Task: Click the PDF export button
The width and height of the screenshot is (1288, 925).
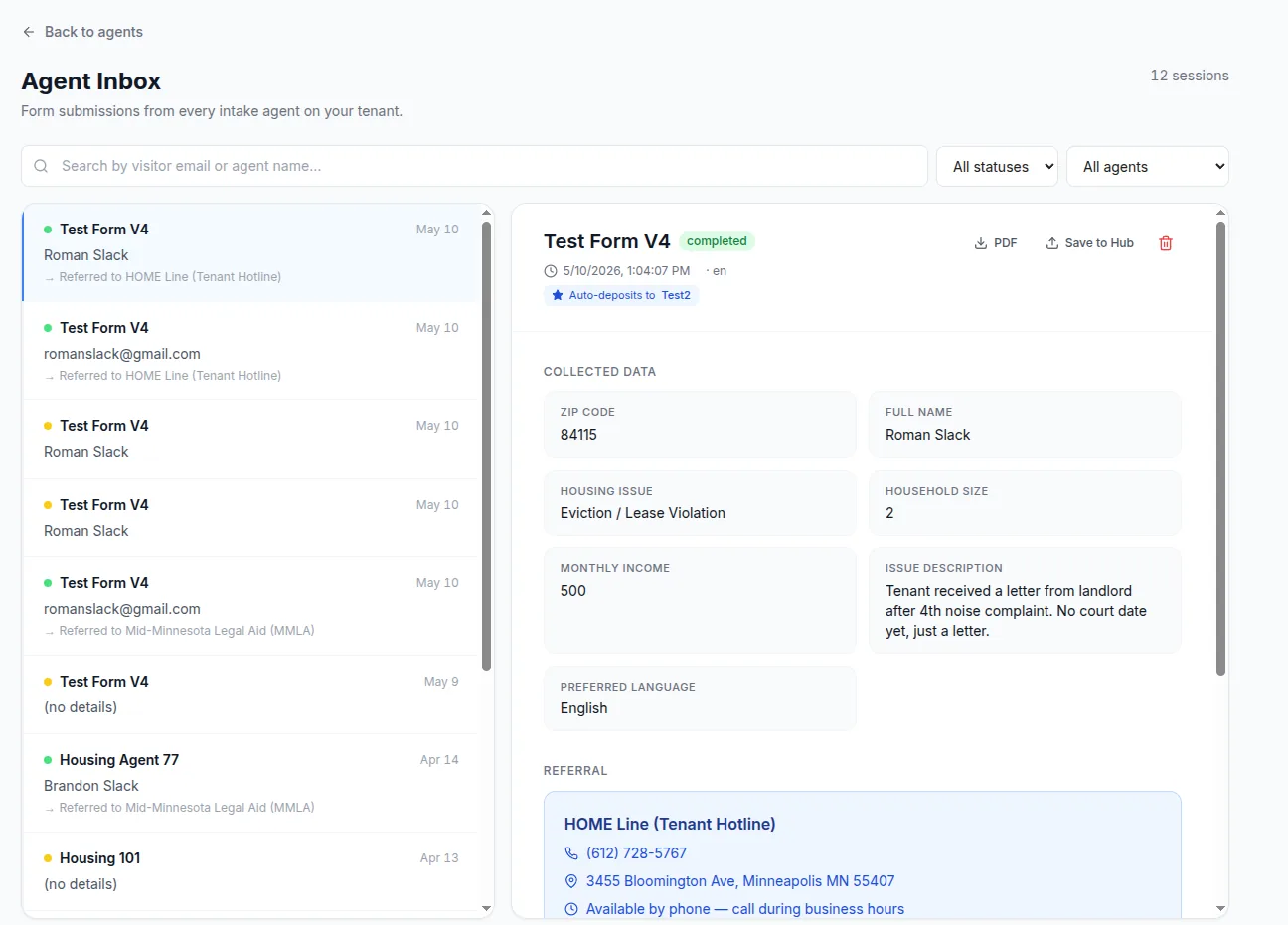Action: point(996,243)
